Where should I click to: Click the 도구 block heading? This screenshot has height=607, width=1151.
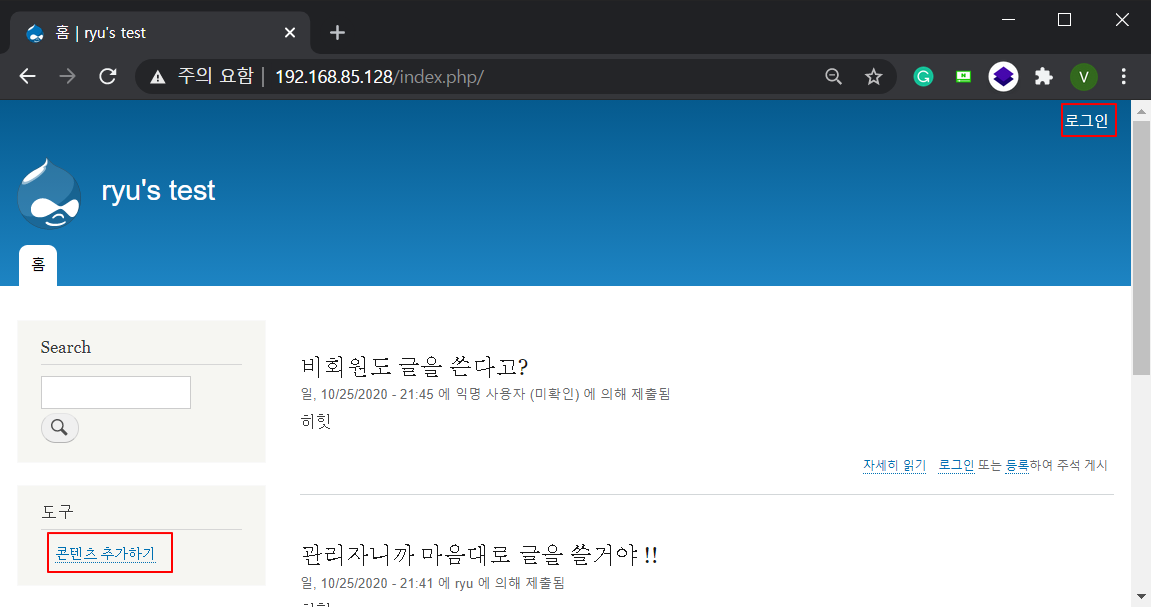pos(57,512)
